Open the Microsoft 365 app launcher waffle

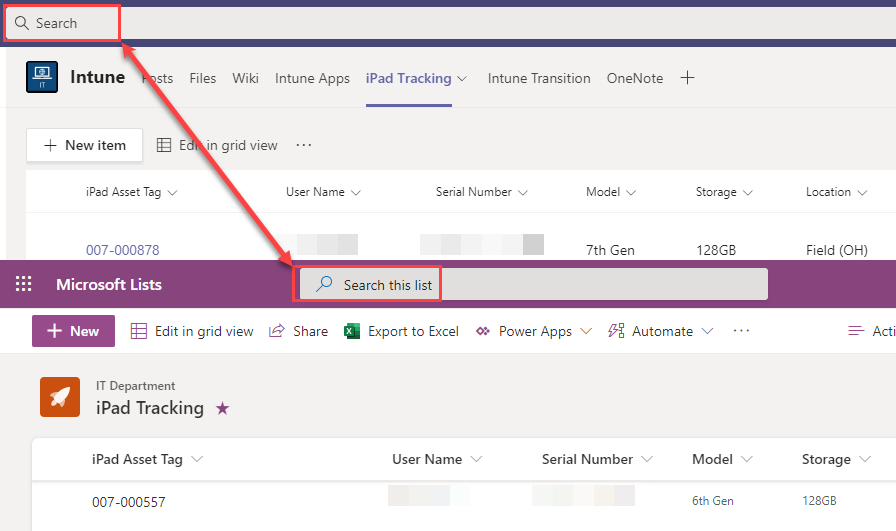(x=23, y=284)
